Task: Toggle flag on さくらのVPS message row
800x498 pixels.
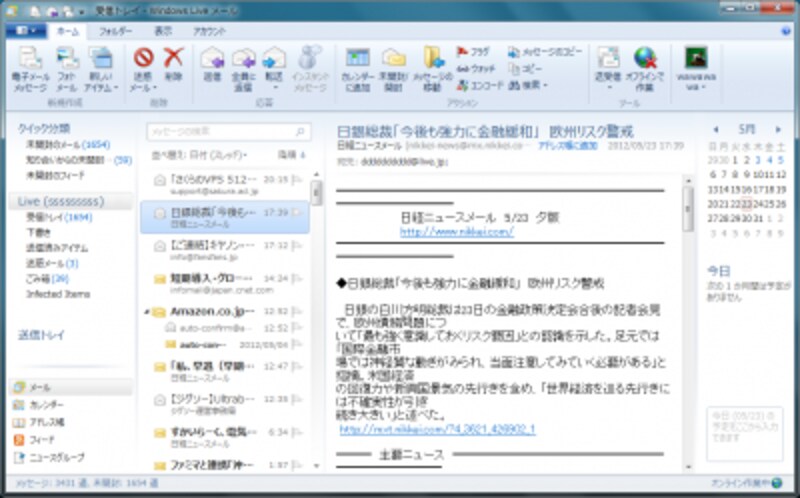Action: [297, 180]
